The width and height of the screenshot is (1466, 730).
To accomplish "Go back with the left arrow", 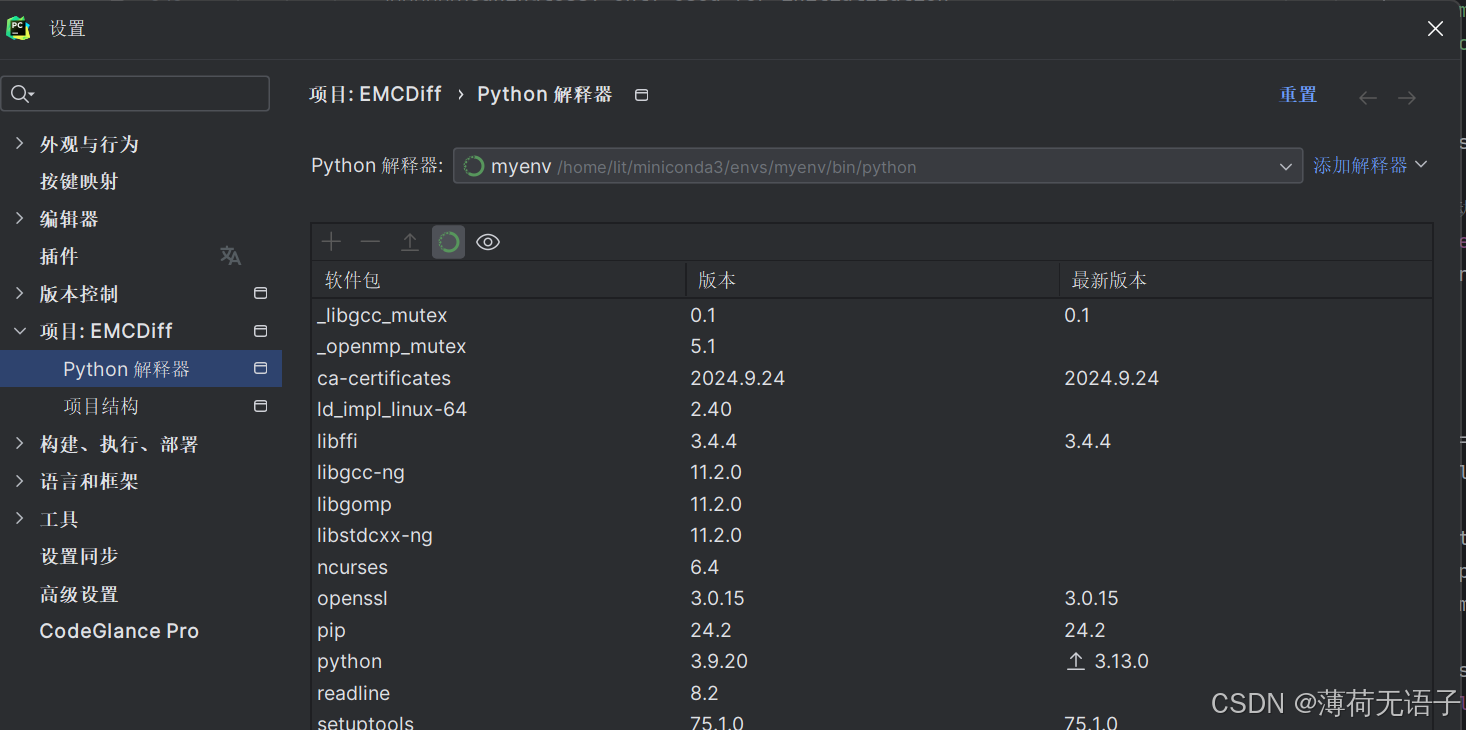I will click(1368, 98).
